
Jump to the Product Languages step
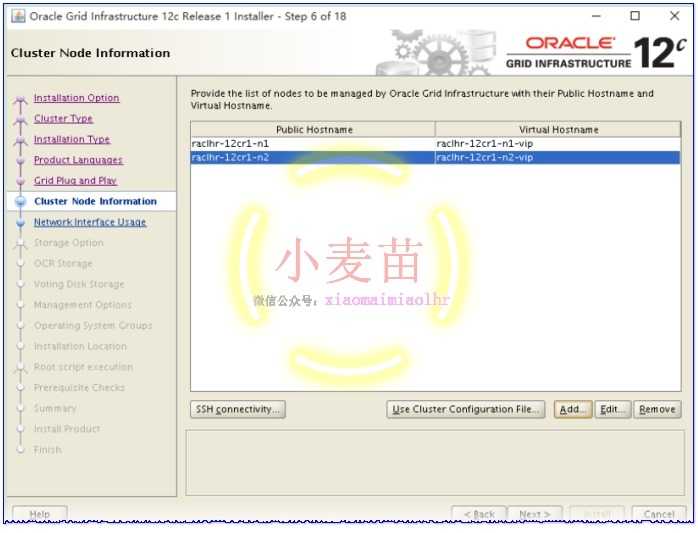pos(78,160)
